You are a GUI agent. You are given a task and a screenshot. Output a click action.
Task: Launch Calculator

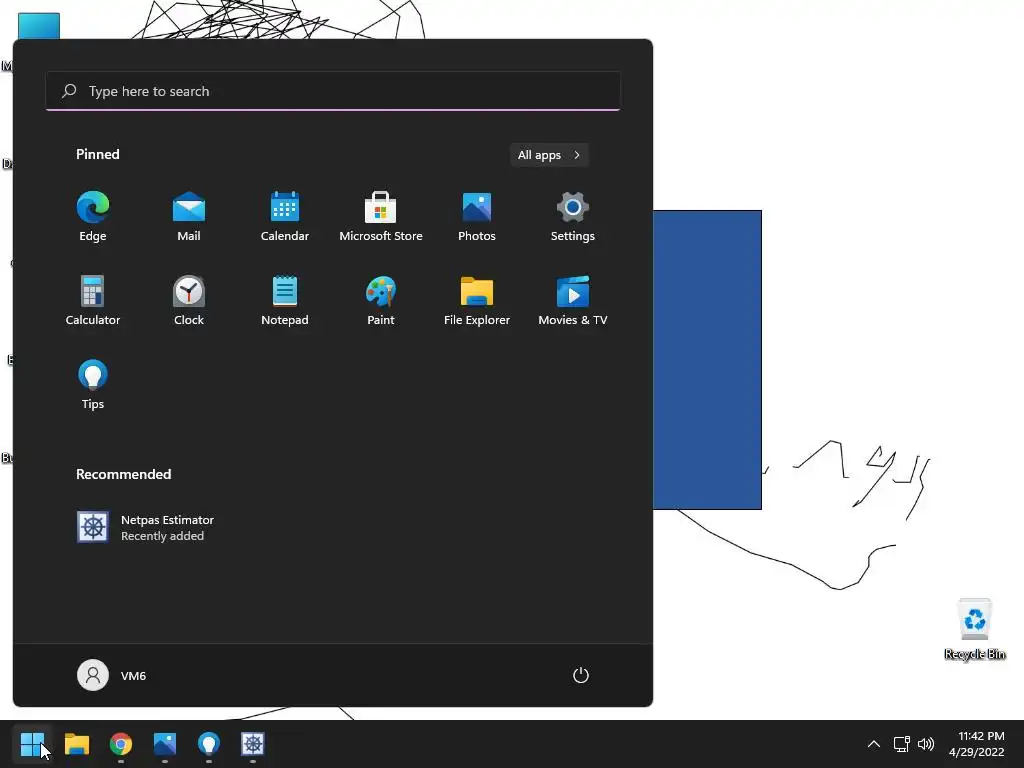pyautogui.click(x=93, y=300)
